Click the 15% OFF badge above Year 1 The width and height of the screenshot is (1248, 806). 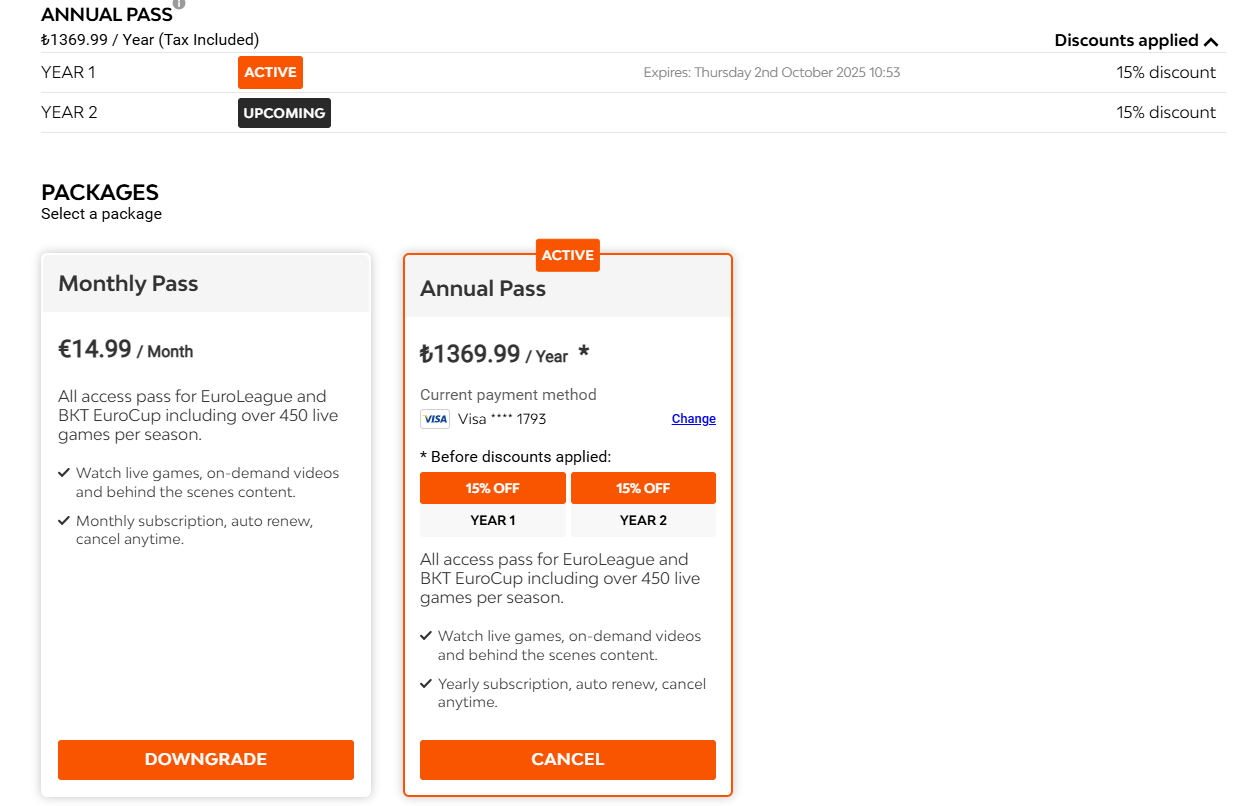(492, 488)
